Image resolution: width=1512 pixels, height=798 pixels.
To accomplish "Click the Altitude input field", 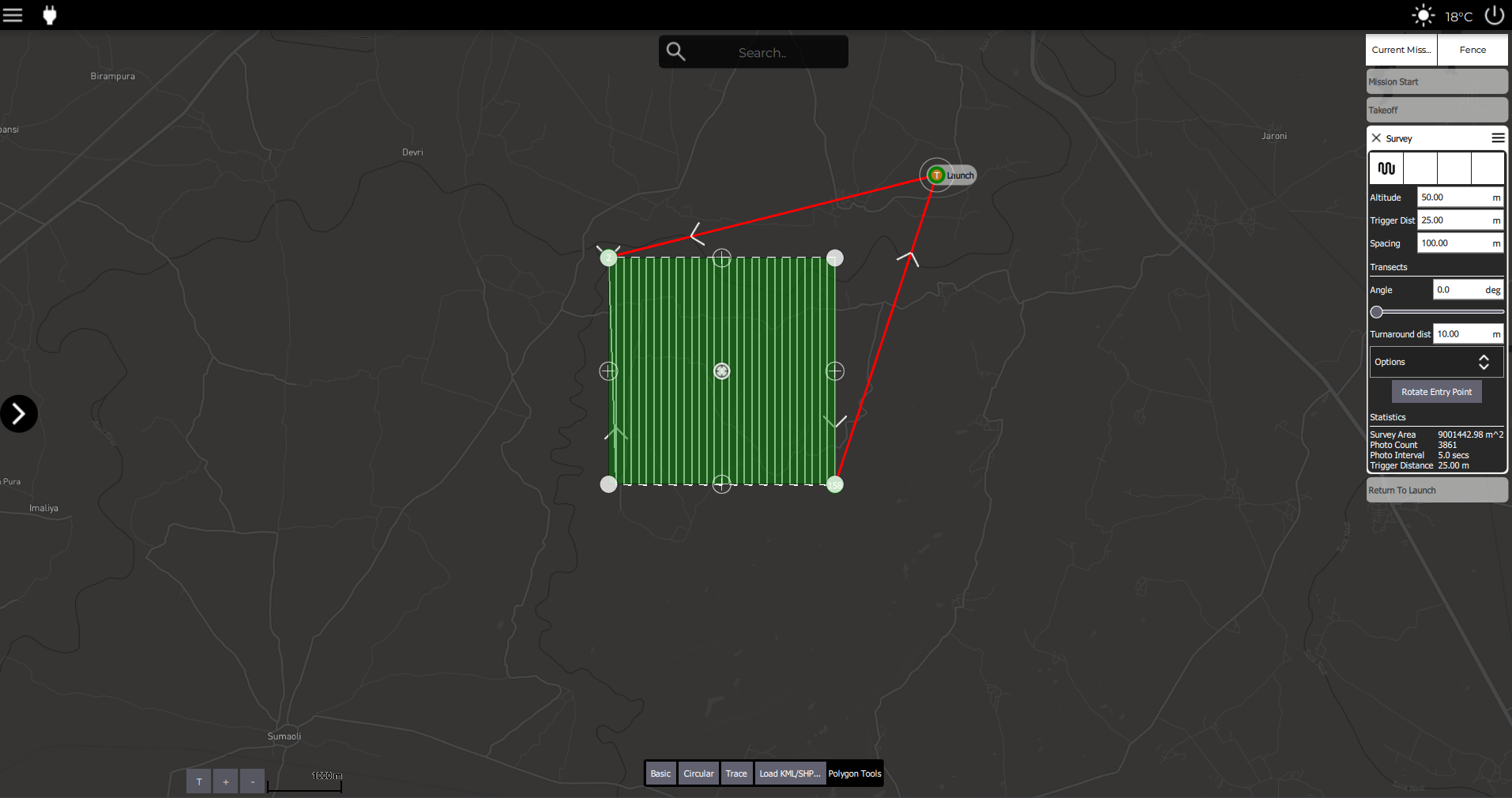I will point(1452,198).
